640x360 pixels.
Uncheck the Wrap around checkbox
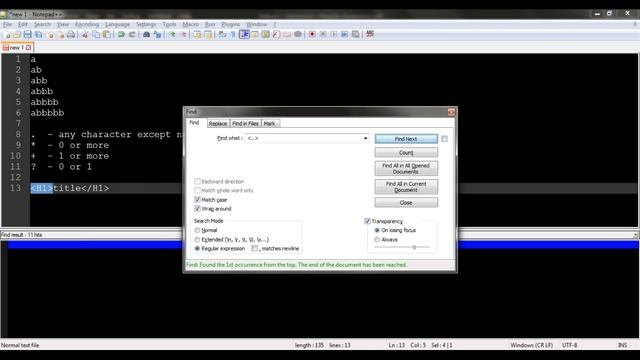pos(198,209)
